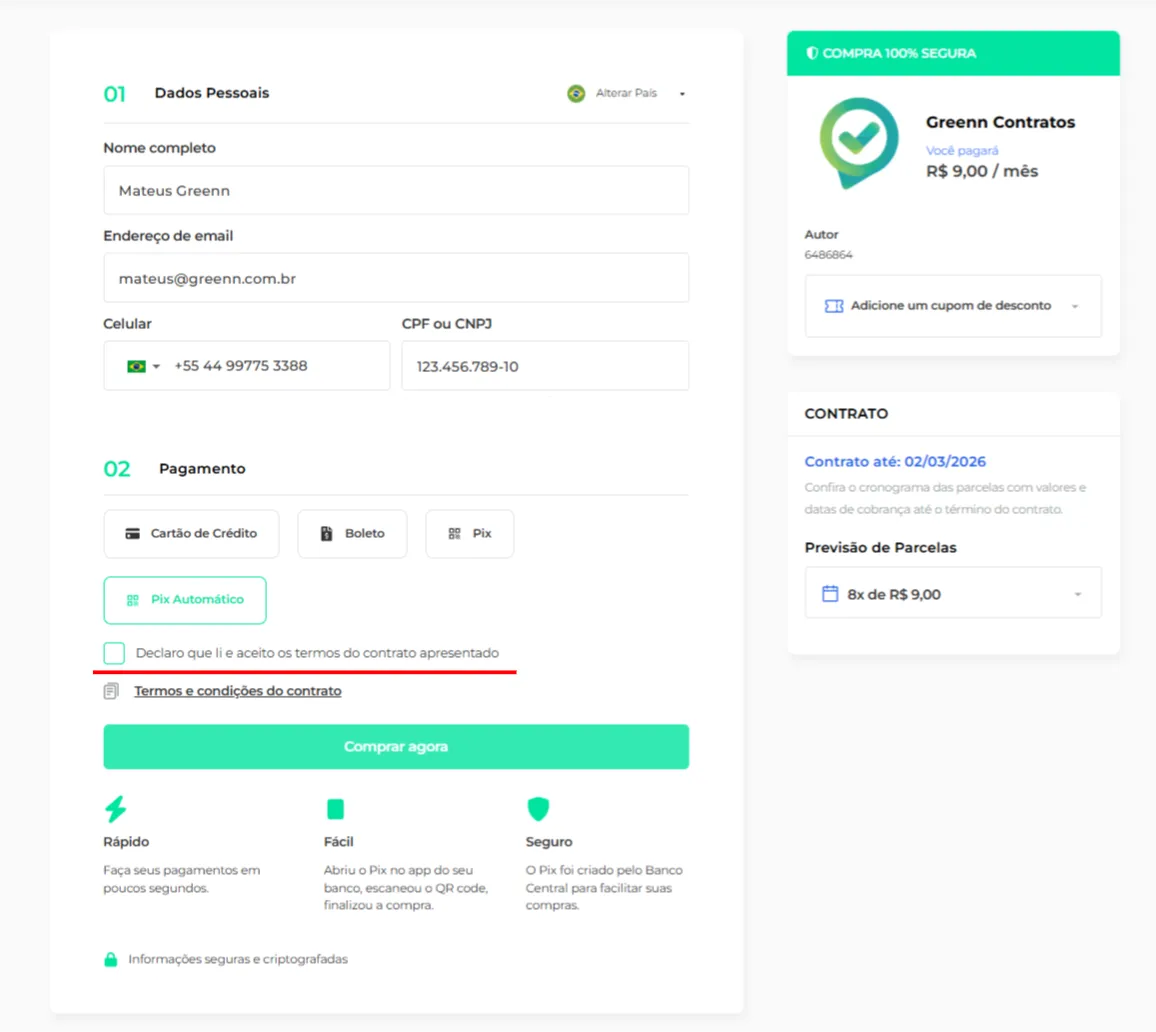Select Pix payment method
This screenshot has width=1156, height=1032.
pos(470,534)
